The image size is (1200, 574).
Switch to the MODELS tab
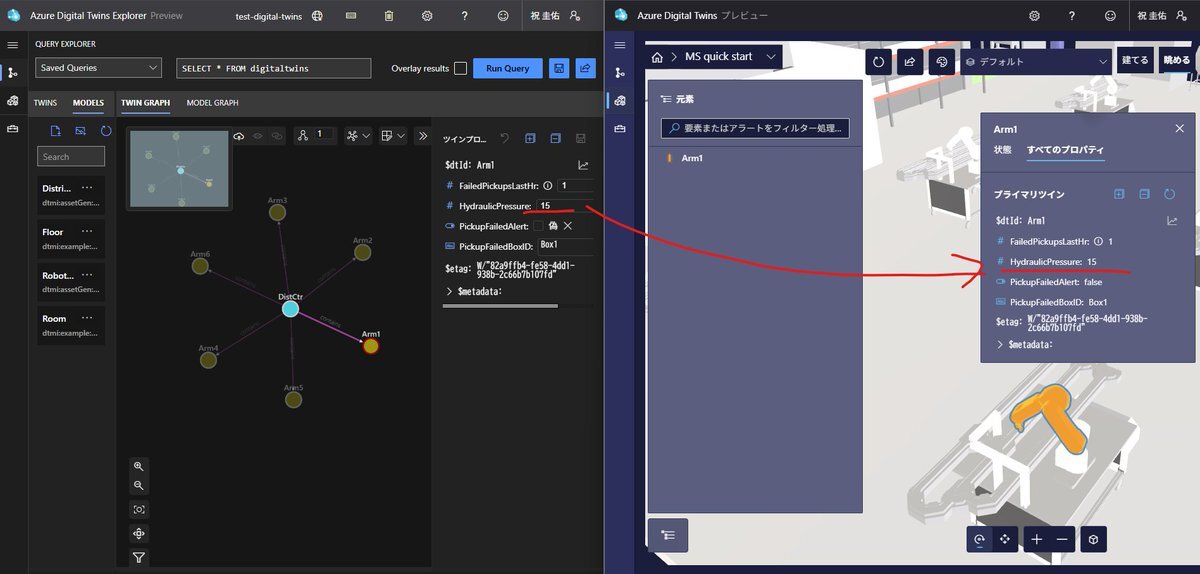(x=88, y=103)
